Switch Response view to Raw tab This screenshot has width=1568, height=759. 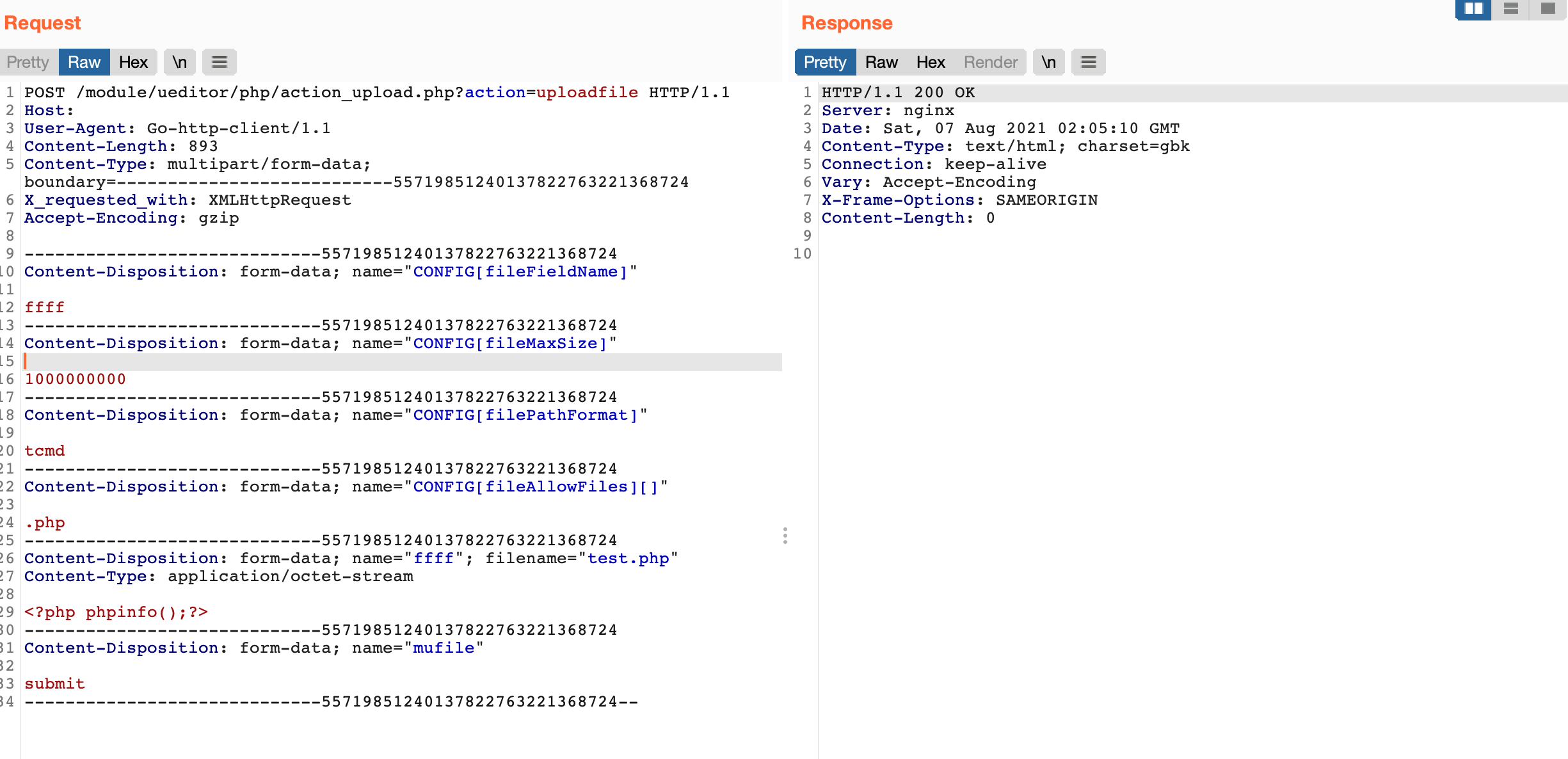(x=881, y=62)
